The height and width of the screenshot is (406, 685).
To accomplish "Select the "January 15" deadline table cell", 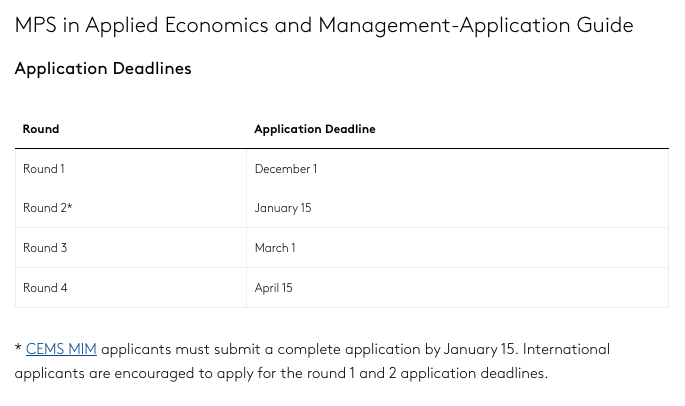I will (283, 208).
